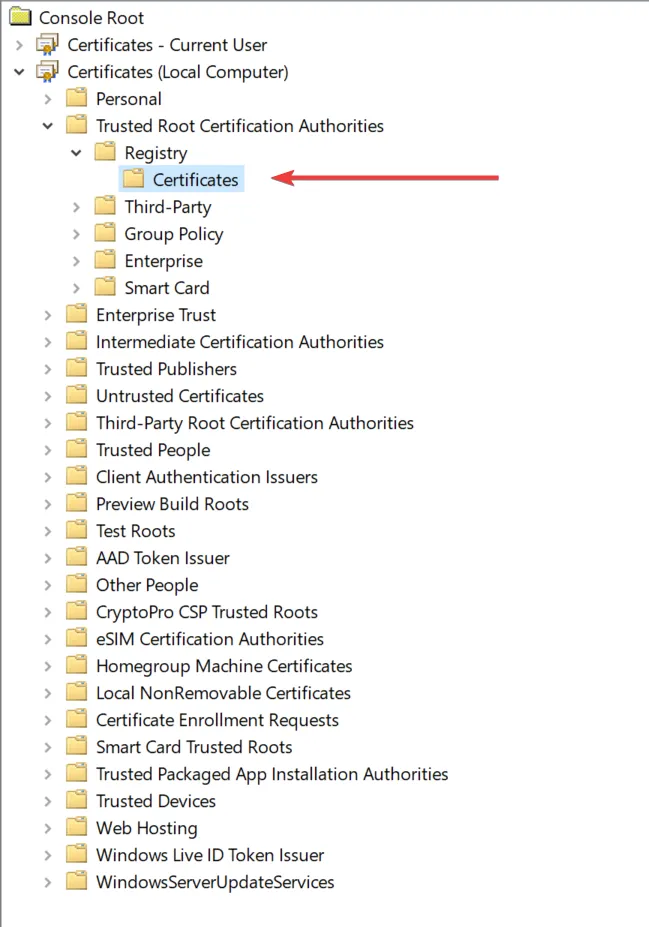
Task: Click the Group Policy folder icon
Action: pyautogui.click(x=105, y=233)
